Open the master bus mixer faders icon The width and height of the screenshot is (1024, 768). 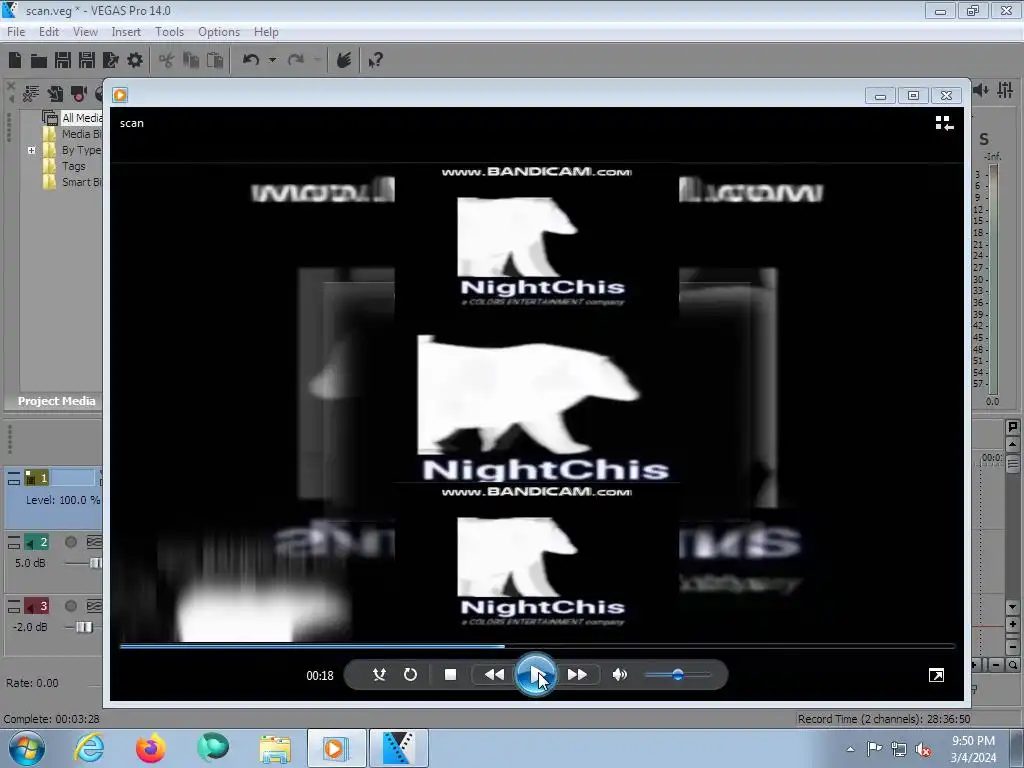click(x=1006, y=90)
